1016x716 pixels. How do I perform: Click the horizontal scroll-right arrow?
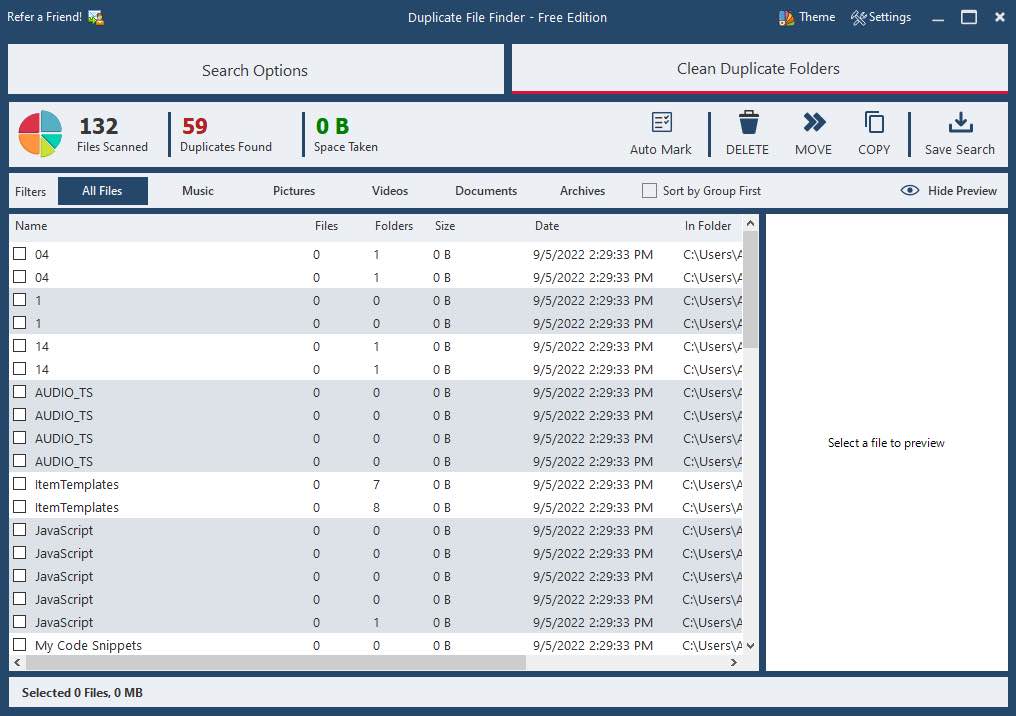coord(733,662)
